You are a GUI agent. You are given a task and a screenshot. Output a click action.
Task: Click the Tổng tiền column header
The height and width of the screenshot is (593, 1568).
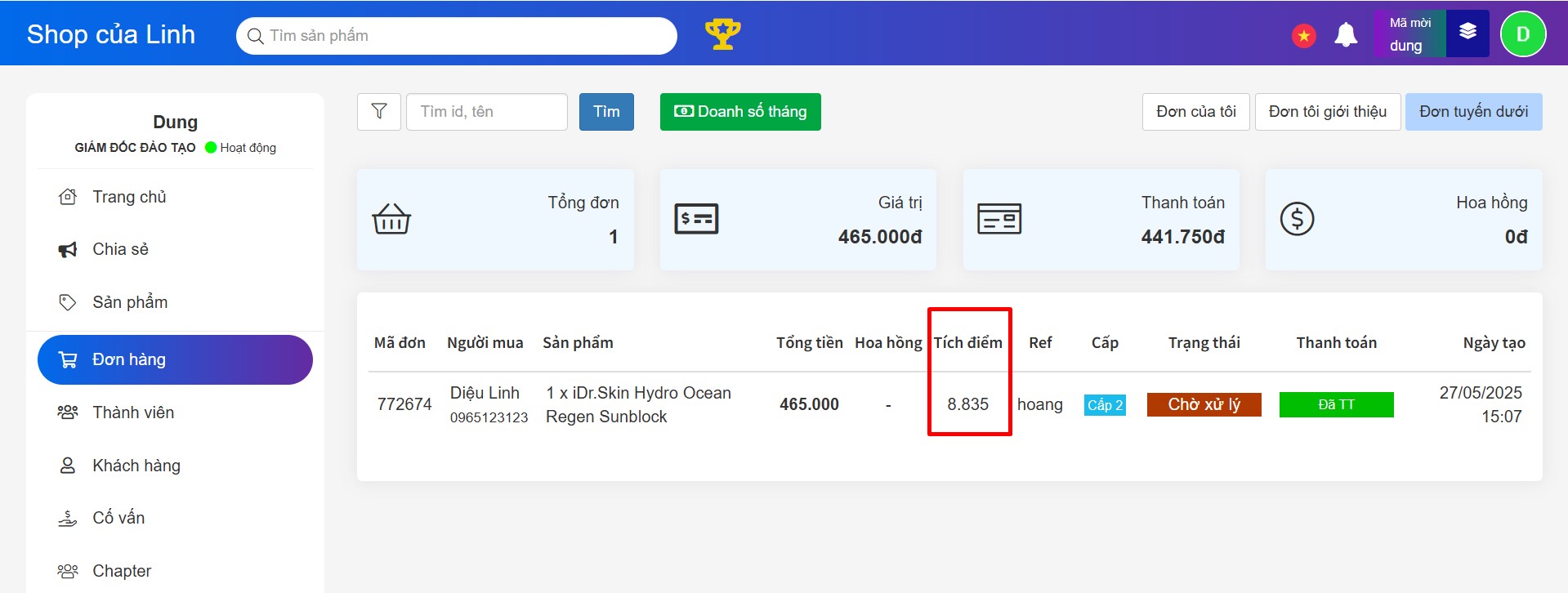(810, 343)
